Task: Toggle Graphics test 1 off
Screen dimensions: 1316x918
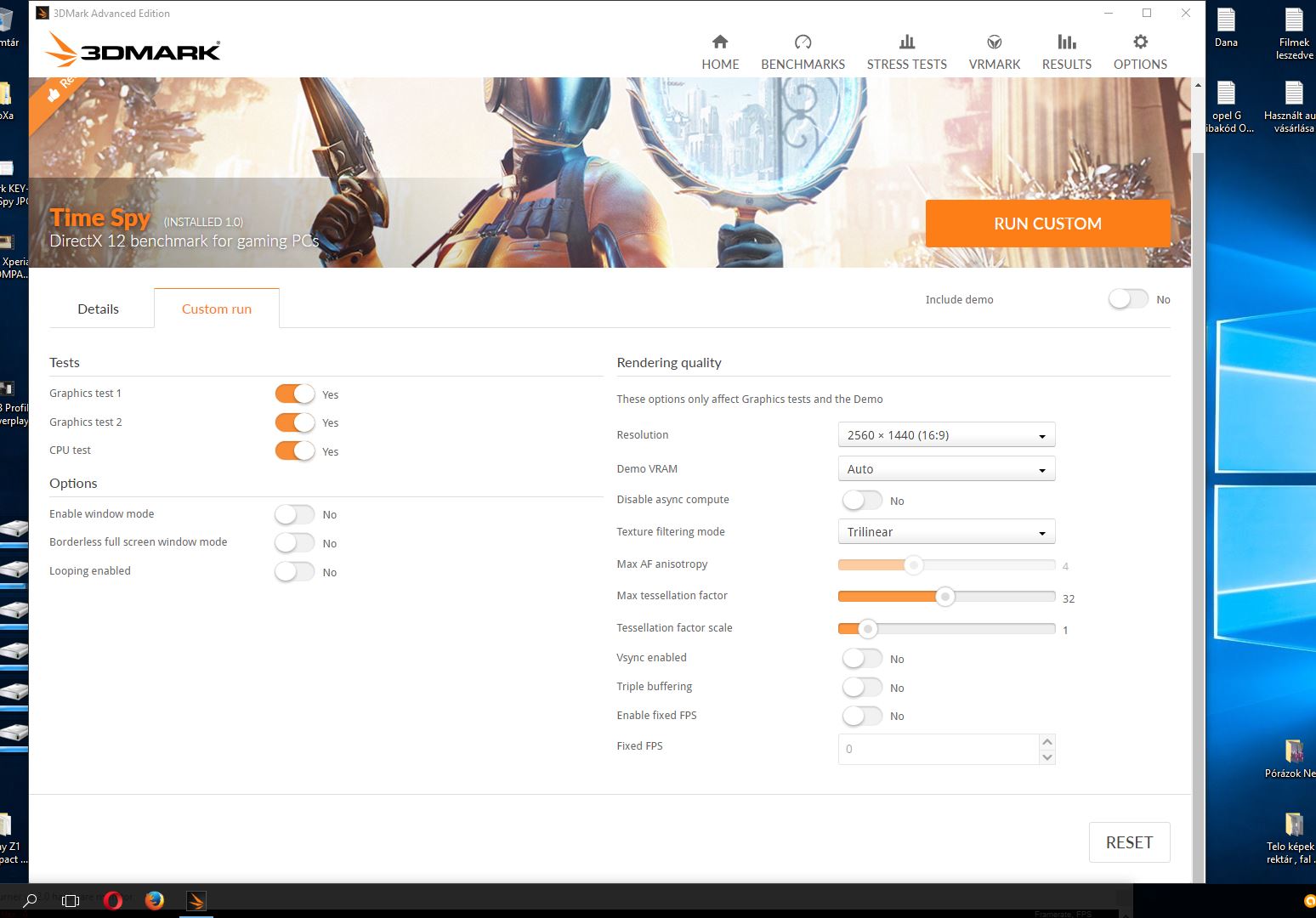Action: [295, 394]
